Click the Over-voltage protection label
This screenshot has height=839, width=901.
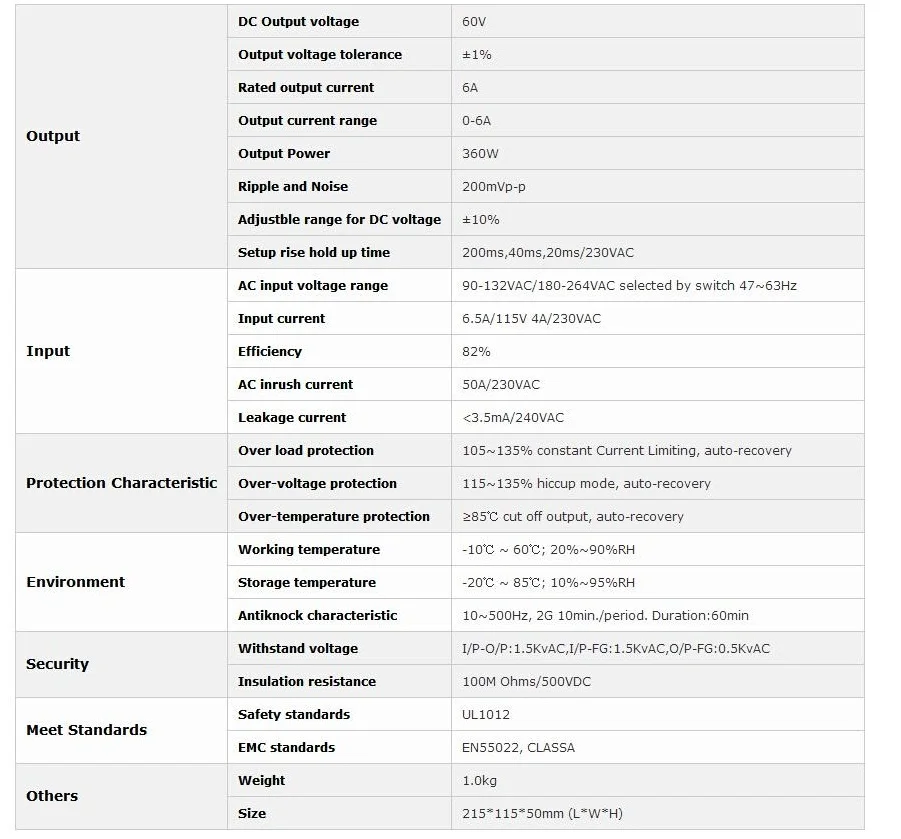pos(317,484)
